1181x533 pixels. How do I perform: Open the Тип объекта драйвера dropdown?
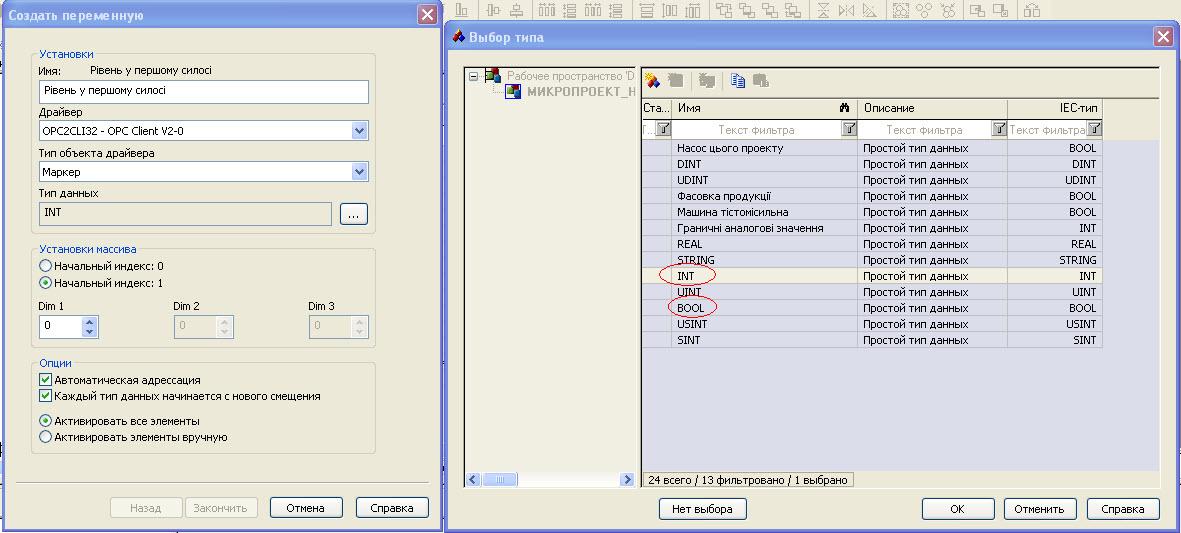(x=359, y=172)
